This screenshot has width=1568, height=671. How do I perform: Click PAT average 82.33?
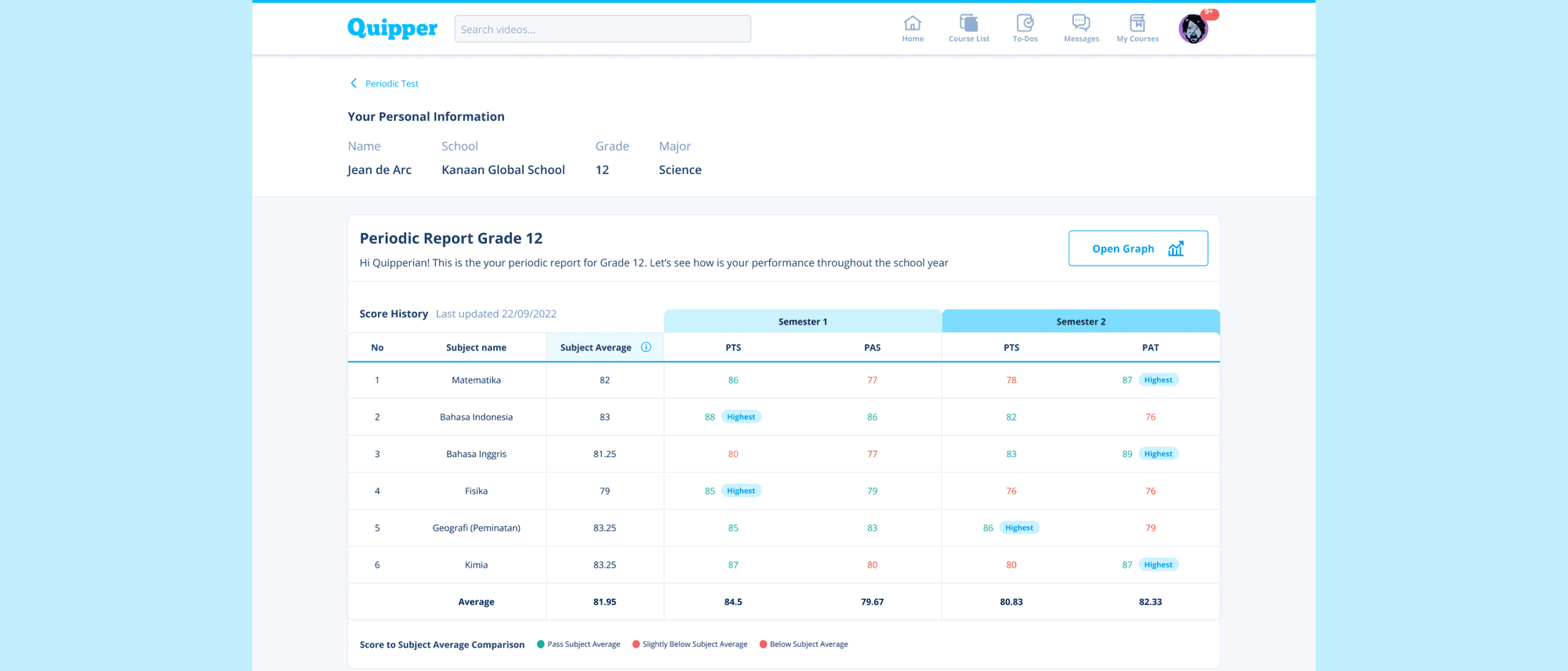[x=1150, y=602]
